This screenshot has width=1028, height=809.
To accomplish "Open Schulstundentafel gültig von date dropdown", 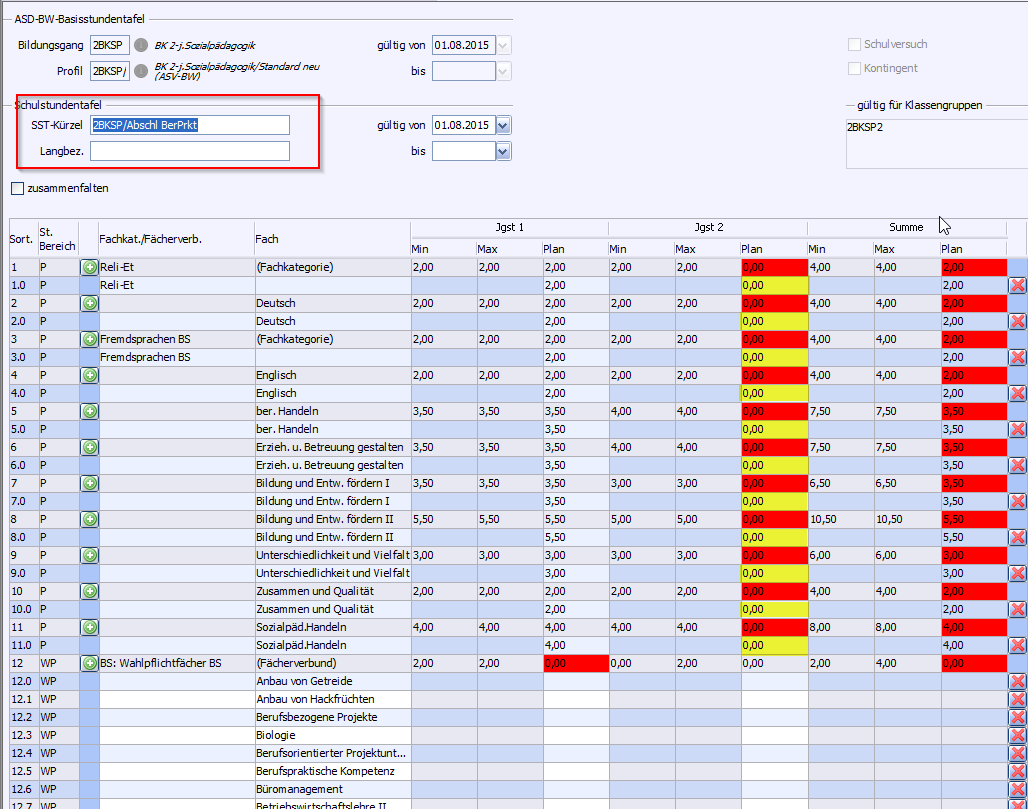I will (x=503, y=125).
